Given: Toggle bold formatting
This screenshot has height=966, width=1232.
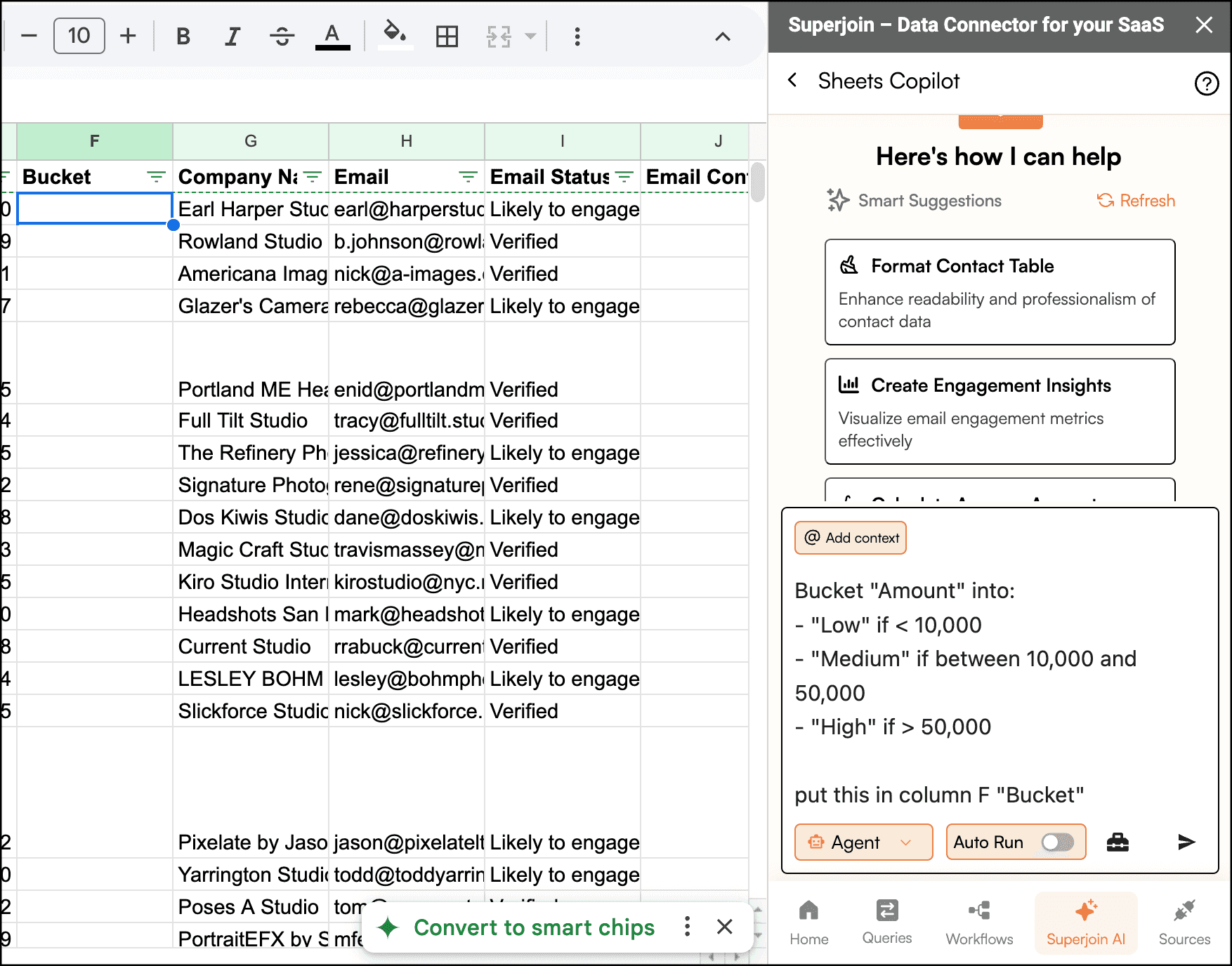Looking at the screenshot, I should pos(183,36).
